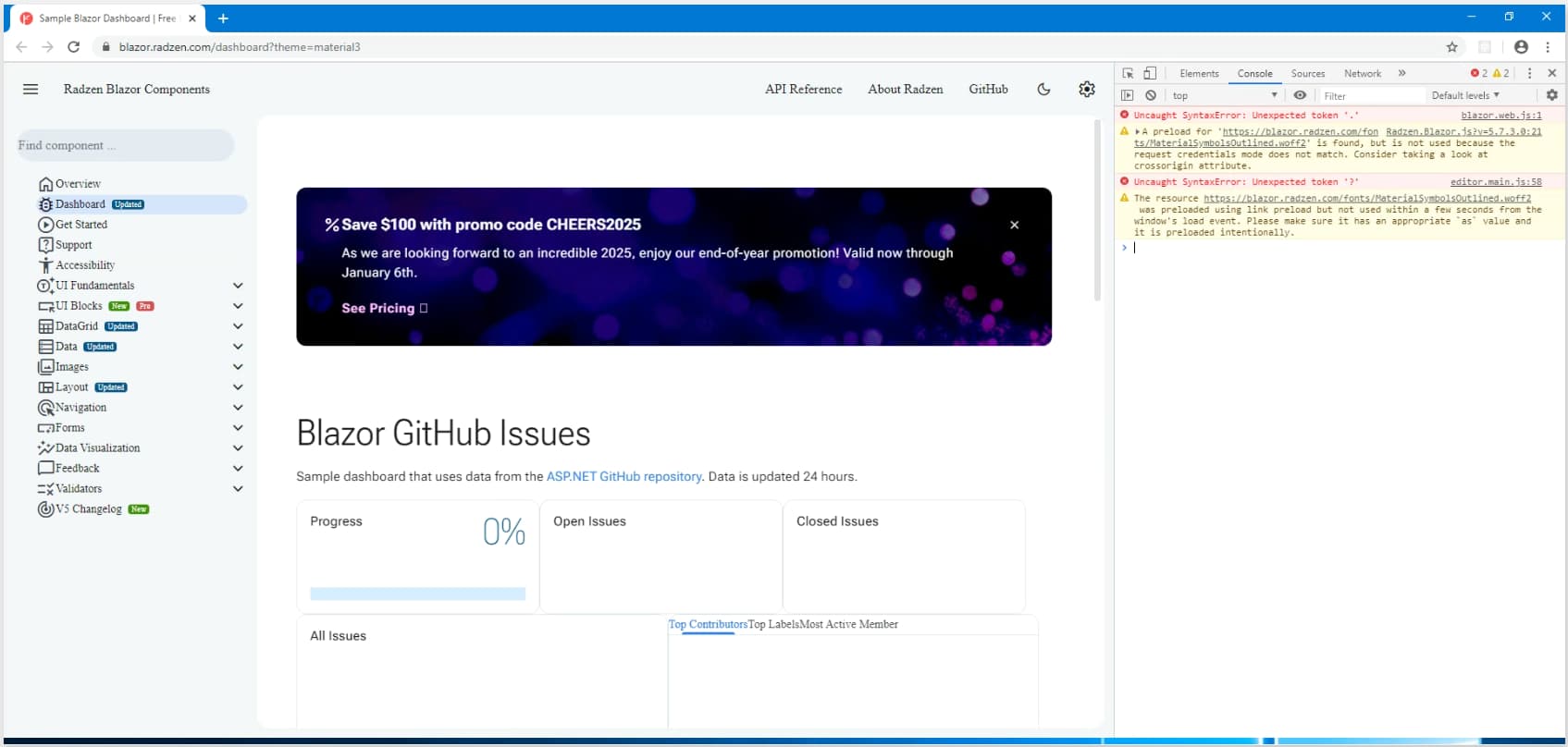Click the Overview home icon
Image resolution: width=1568 pixels, height=747 pixels.
click(x=45, y=184)
